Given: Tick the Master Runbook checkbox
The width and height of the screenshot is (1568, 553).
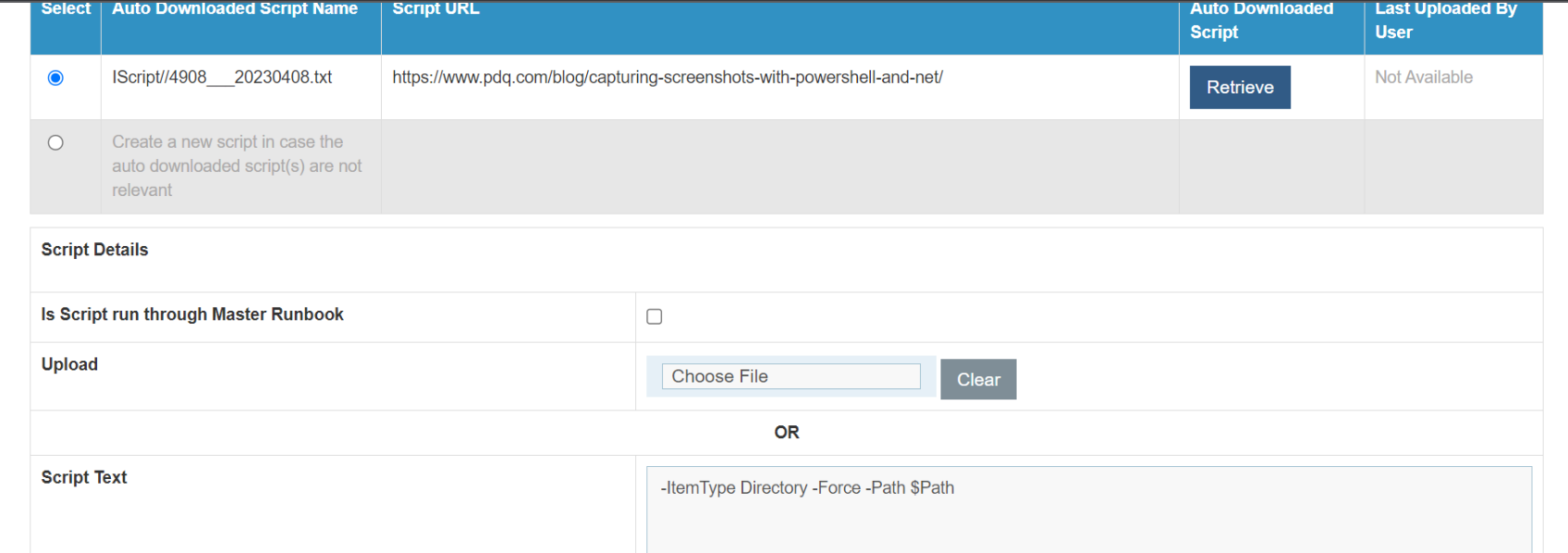Looking at the screenshot, I should click(x=655, y=316).
